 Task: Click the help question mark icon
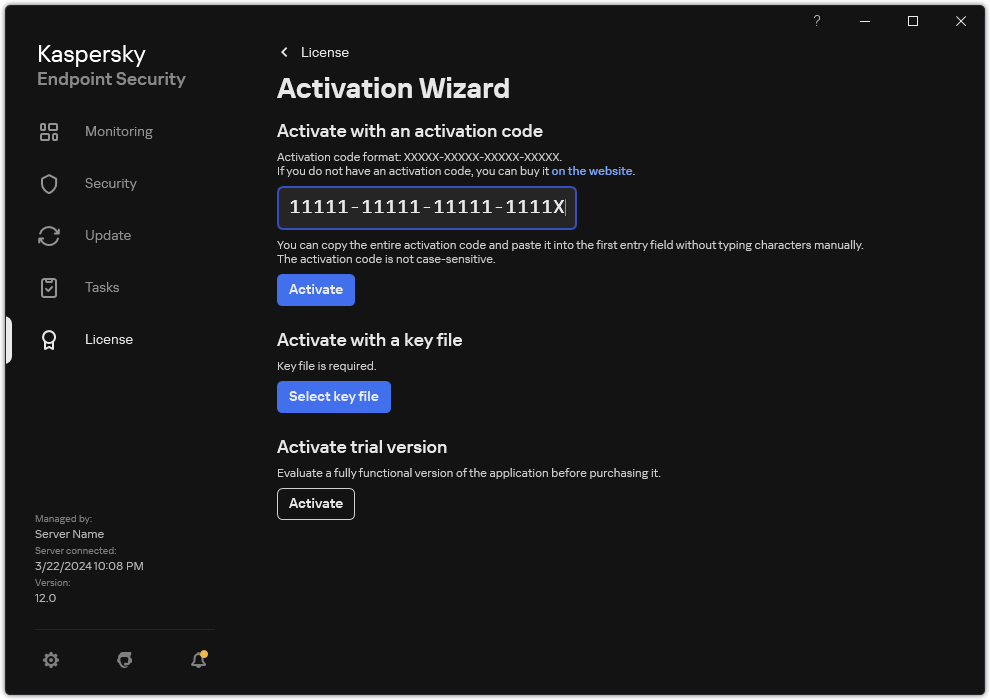pos(816,20)
